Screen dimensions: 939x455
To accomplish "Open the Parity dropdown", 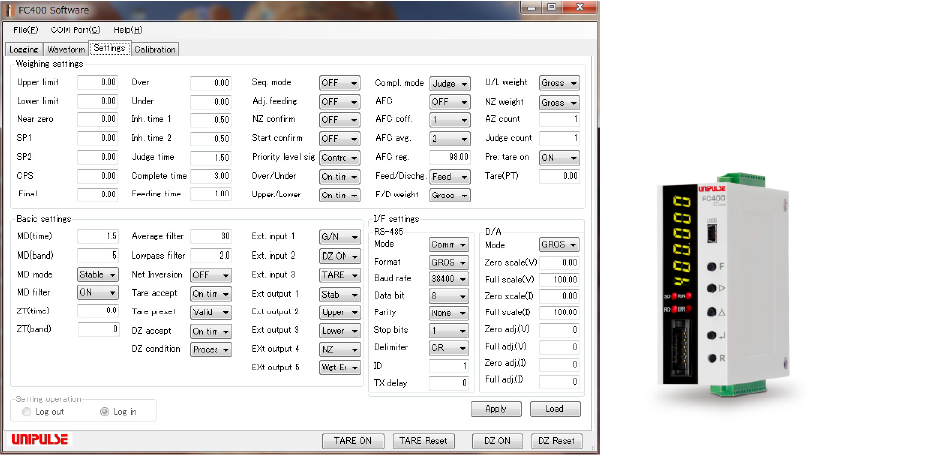I will [x=449, y=313].
